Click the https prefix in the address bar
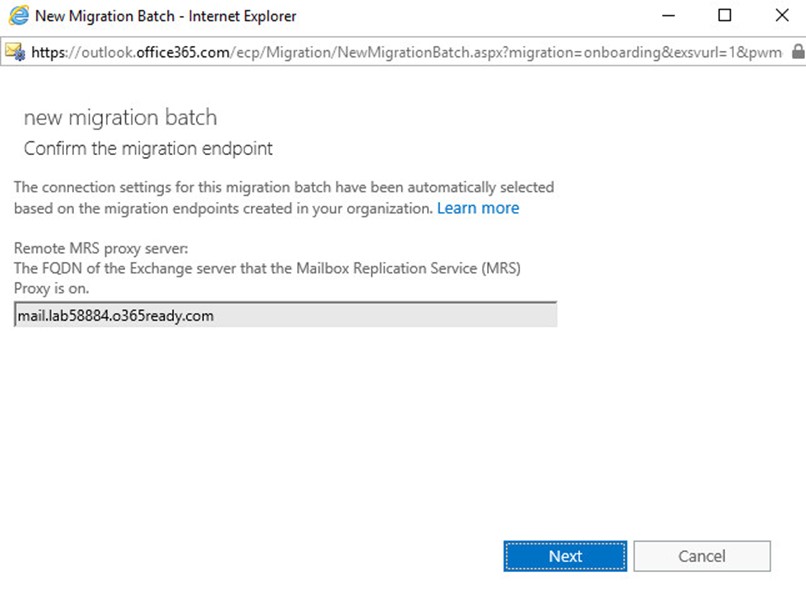The width and height of the screenshot is (806, 603). 49,52
